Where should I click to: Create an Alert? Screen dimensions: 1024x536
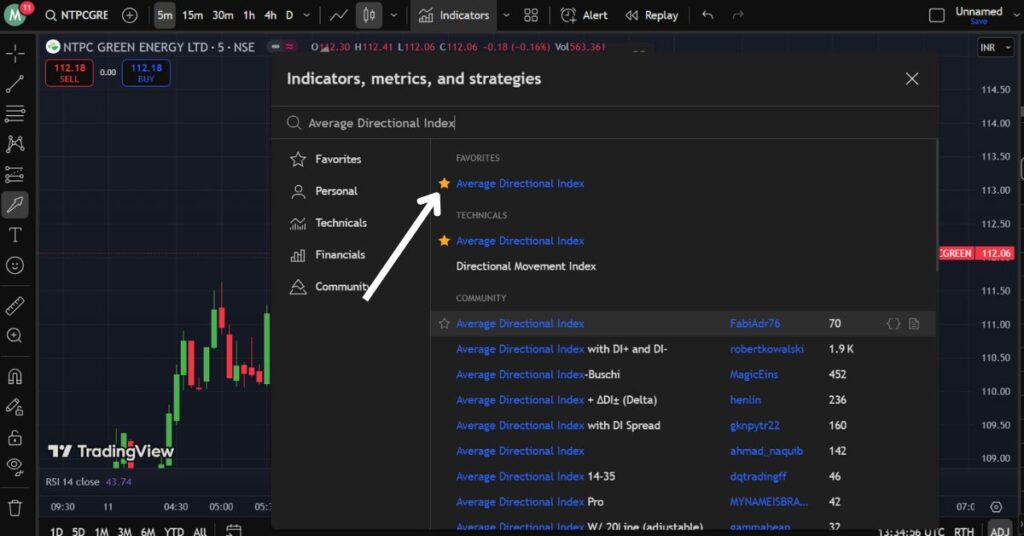[x=584, y=15]
